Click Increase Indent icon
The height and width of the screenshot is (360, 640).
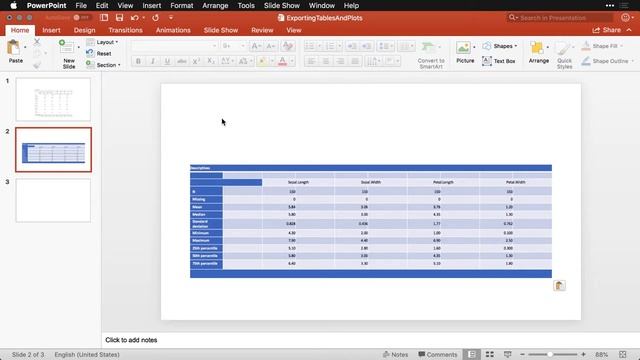pos(366,46)
